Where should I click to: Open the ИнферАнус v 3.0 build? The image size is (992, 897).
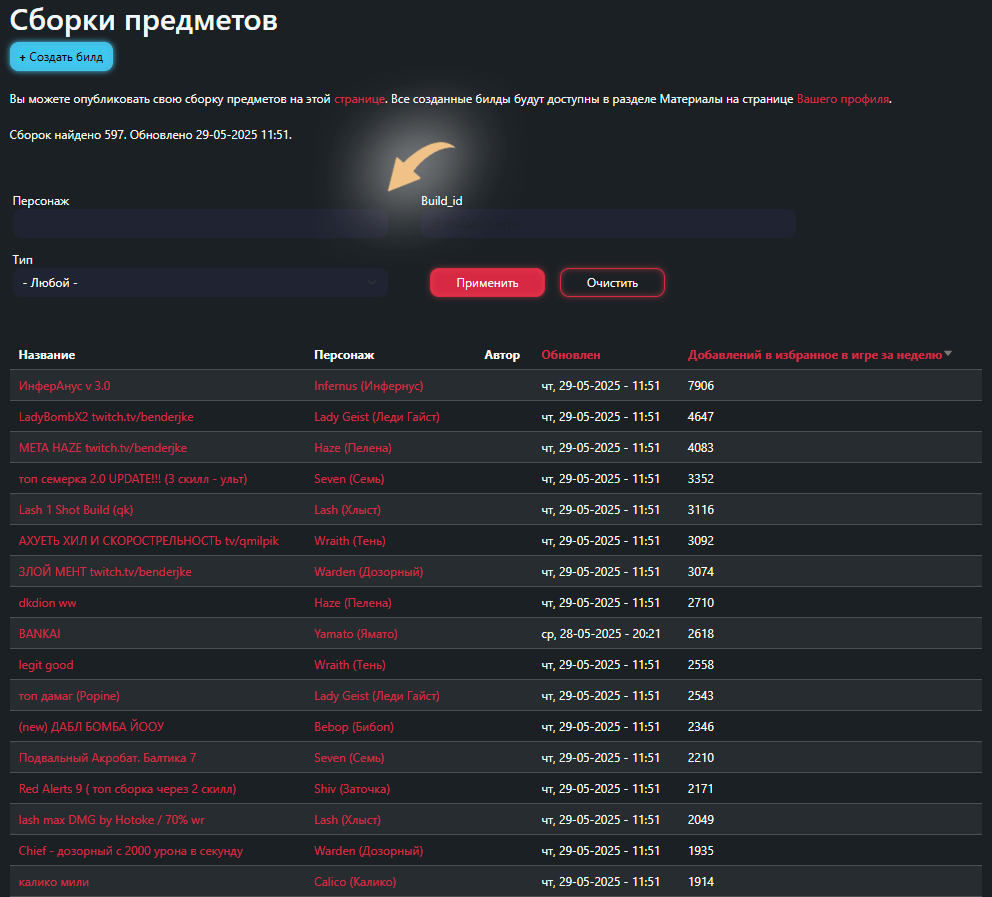[65, 386]
